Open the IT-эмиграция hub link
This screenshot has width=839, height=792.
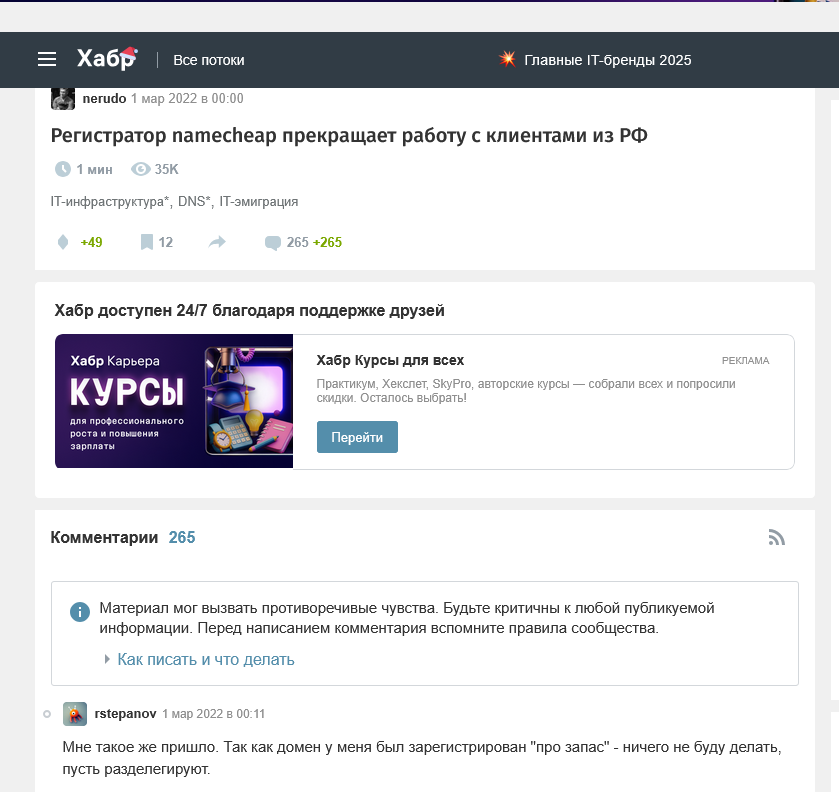[259, 201]
